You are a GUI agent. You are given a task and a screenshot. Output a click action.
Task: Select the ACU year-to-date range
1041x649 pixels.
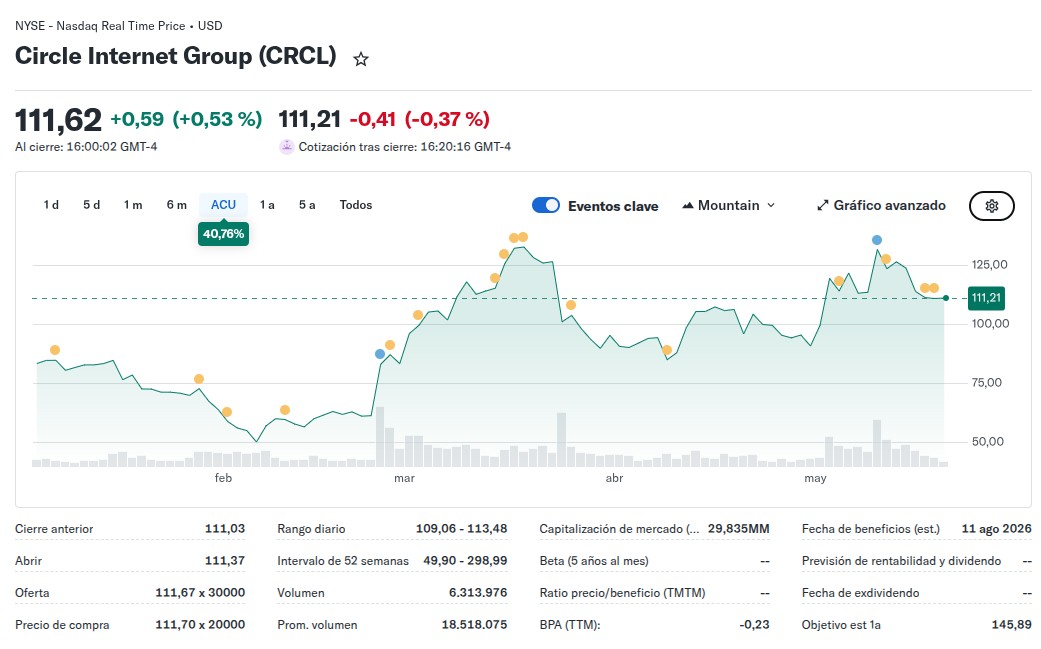click(224, 205)
